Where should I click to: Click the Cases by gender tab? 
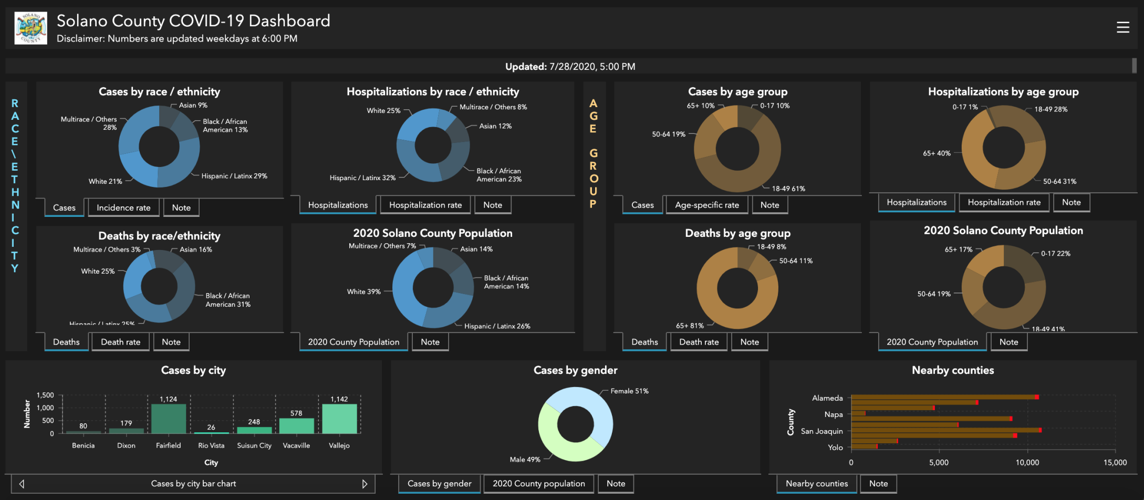tap(439, 484)
